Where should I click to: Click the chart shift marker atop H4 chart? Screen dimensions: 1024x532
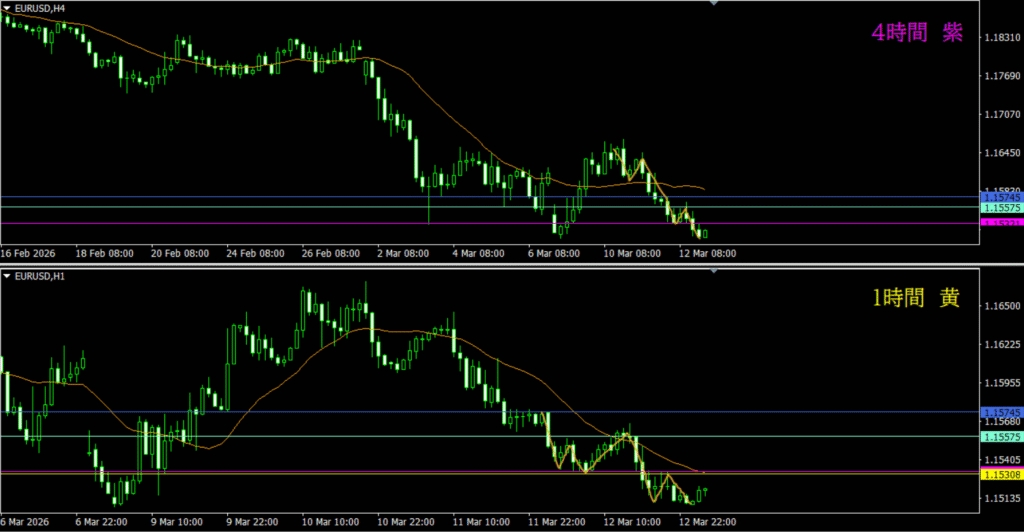pos(712,4)
